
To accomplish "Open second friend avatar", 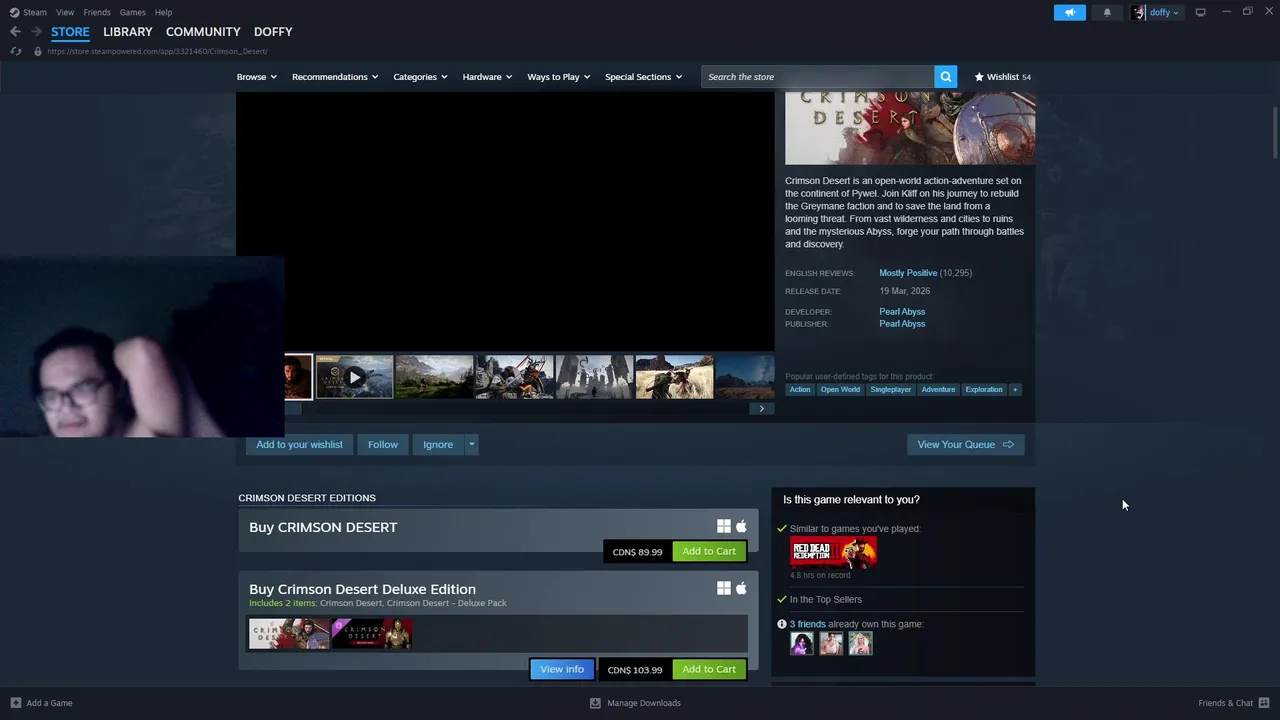I will click(831, 644).
